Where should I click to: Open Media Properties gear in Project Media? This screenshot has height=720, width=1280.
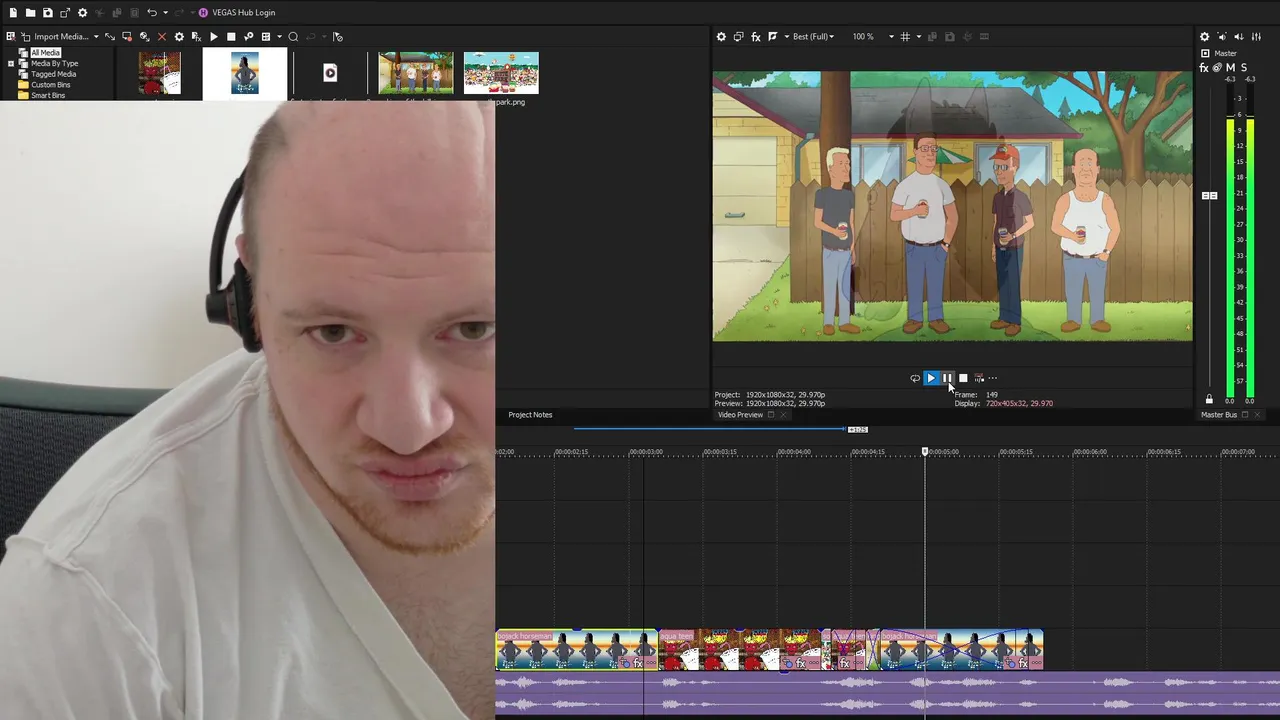coord(179,37)
